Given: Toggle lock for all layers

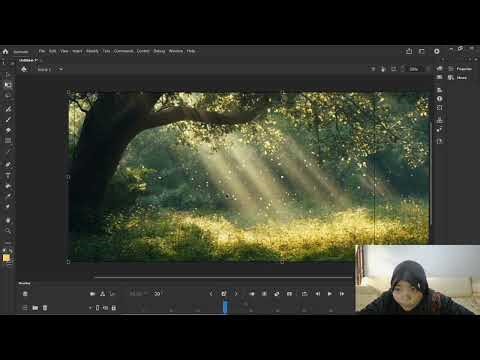Looking at the screenshot, I should point(114,308).
